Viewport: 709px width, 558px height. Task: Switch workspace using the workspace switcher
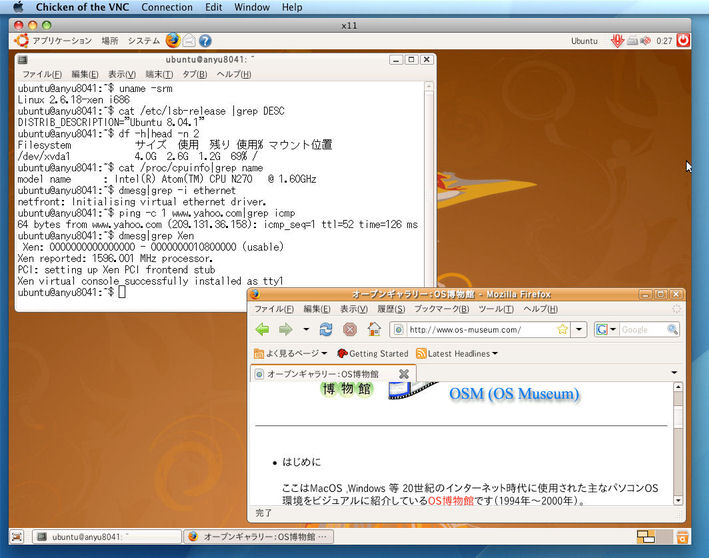click(x=654, y=537)
